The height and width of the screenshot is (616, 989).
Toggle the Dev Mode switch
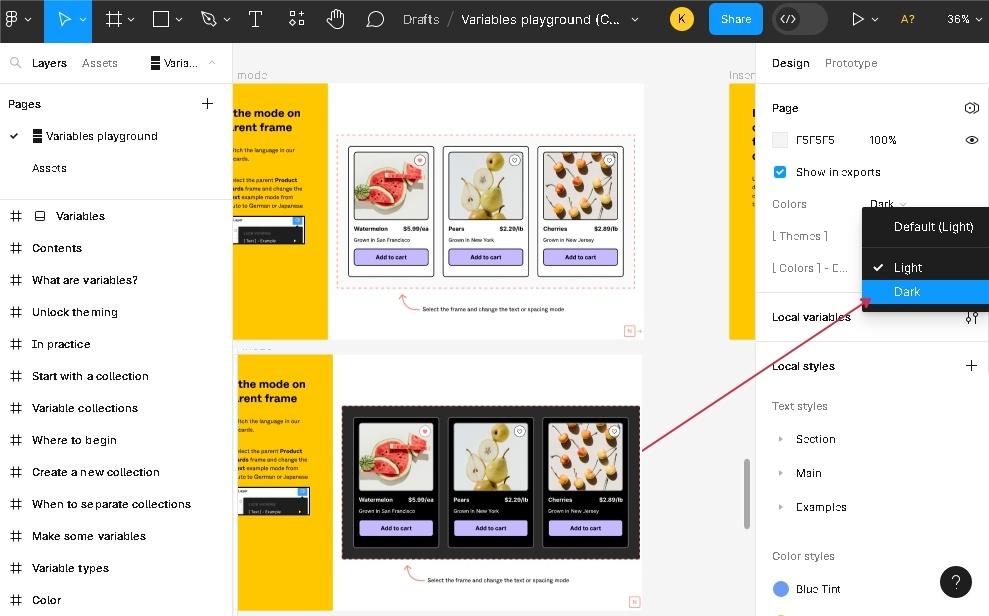click(x=799, y=19)
